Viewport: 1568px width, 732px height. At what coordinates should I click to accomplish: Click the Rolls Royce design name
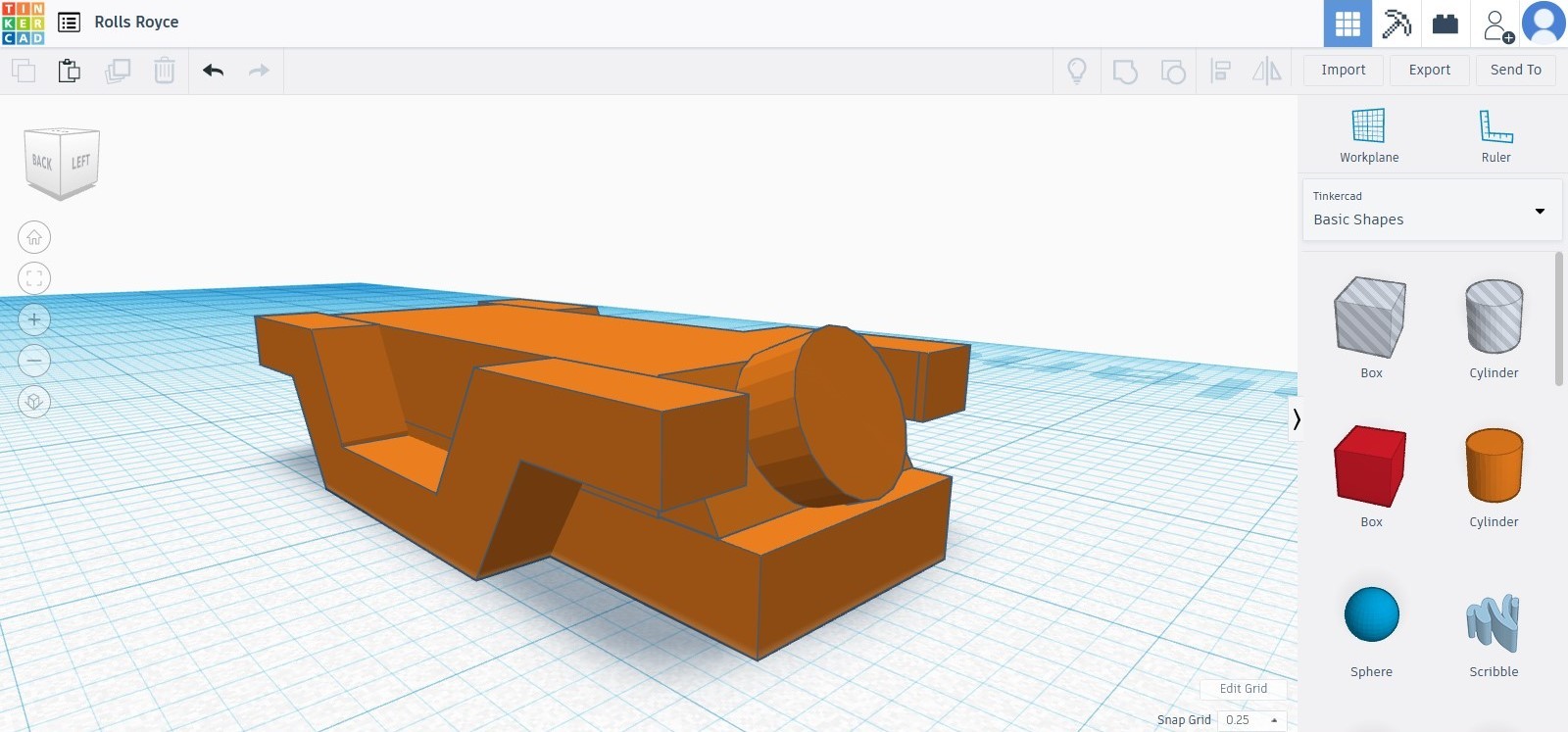point(136,23)
